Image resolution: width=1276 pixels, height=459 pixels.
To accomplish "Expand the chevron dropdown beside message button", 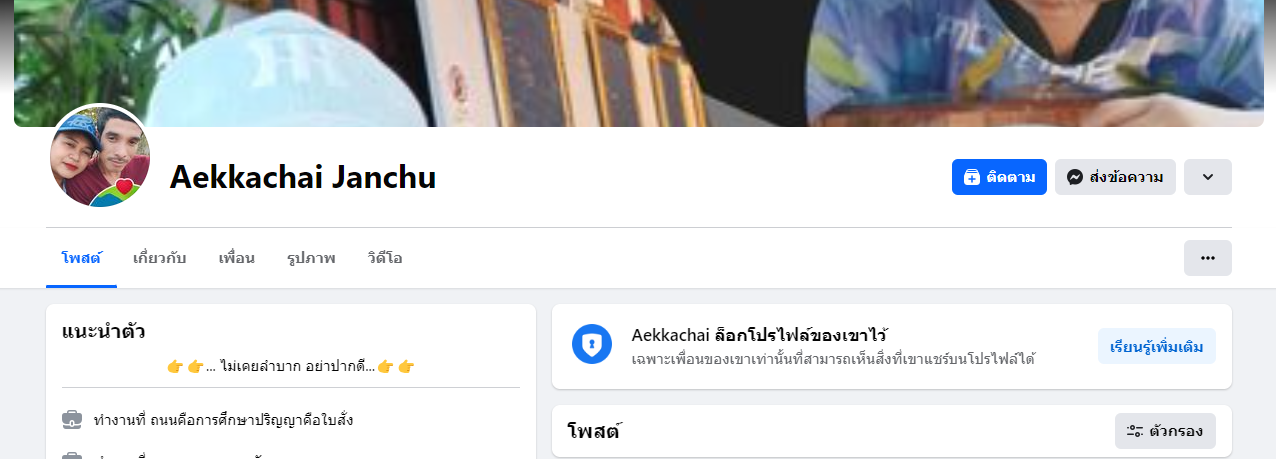I will coord(1208,177).
